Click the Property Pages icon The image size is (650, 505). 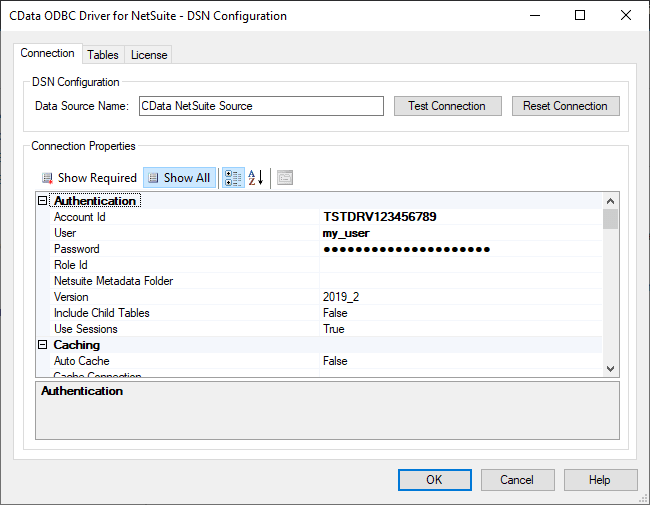tap(285, 178)
